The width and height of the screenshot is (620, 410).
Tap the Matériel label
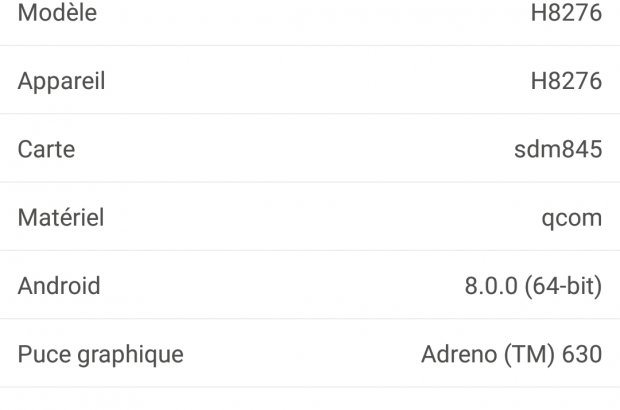pyautogui.click(x=60, y=218)
